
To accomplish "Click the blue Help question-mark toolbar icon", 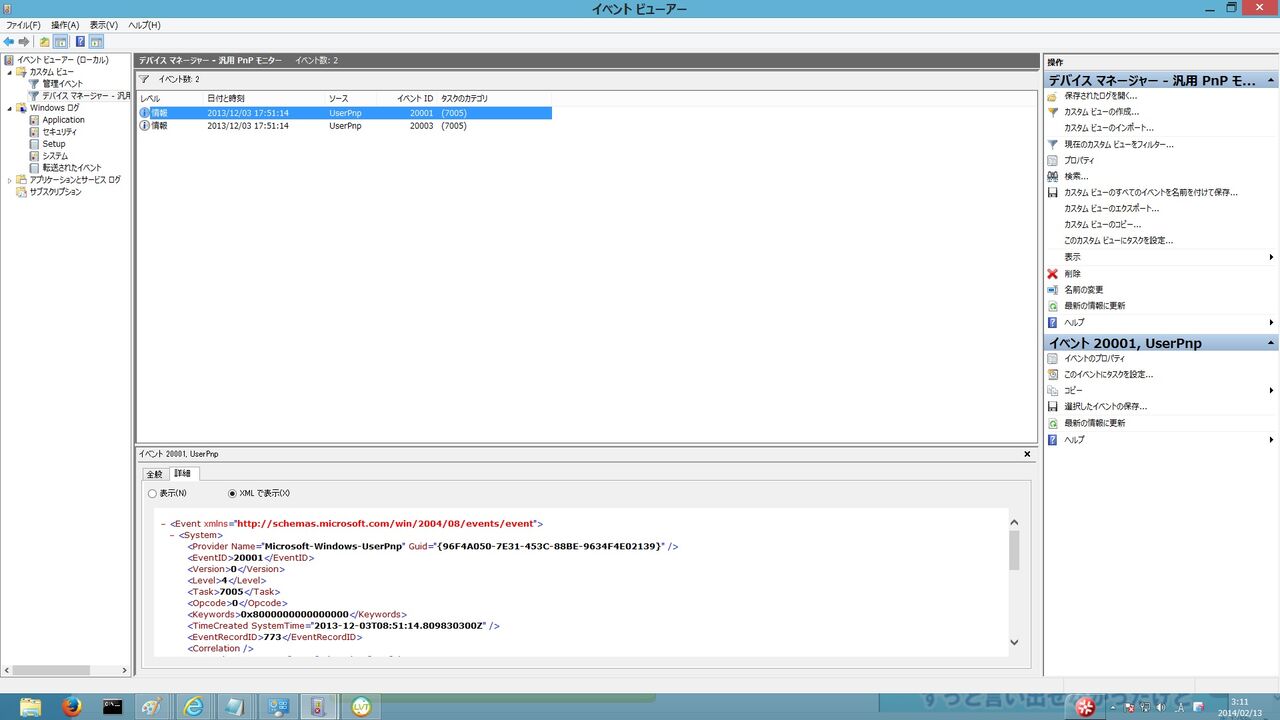I will pyautogui.click(x=80, y=42).
